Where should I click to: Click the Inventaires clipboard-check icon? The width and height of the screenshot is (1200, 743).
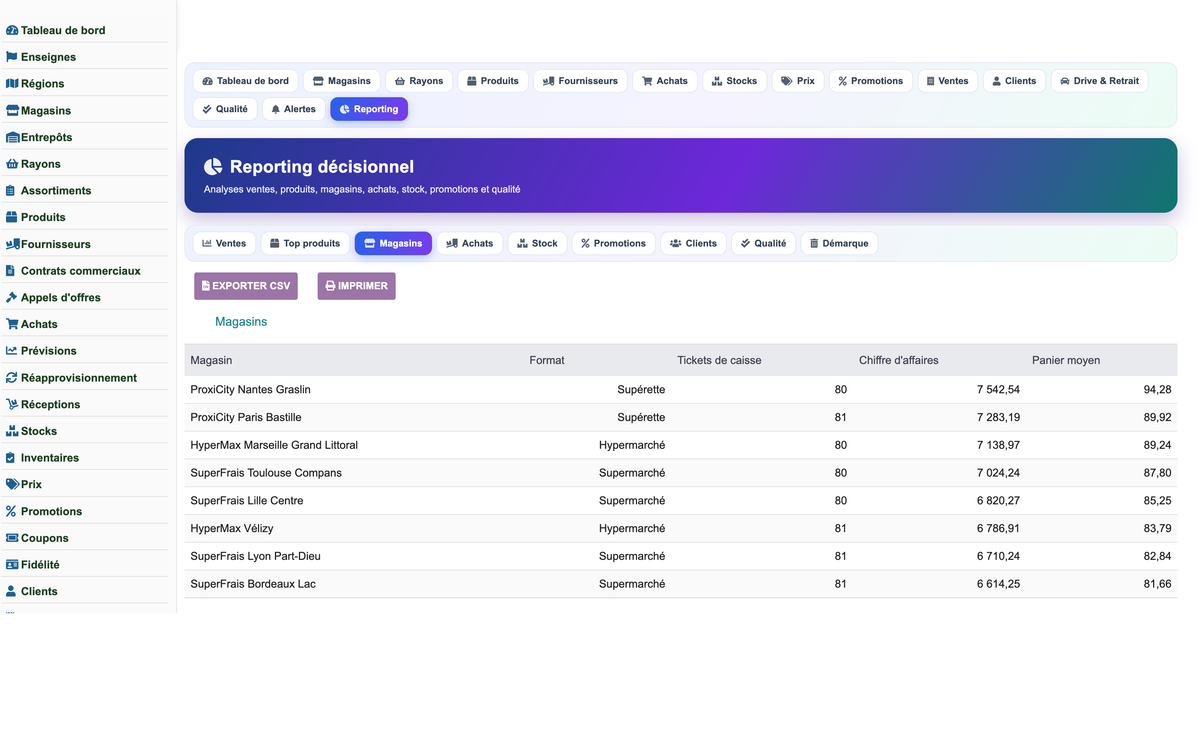(11, 457)
